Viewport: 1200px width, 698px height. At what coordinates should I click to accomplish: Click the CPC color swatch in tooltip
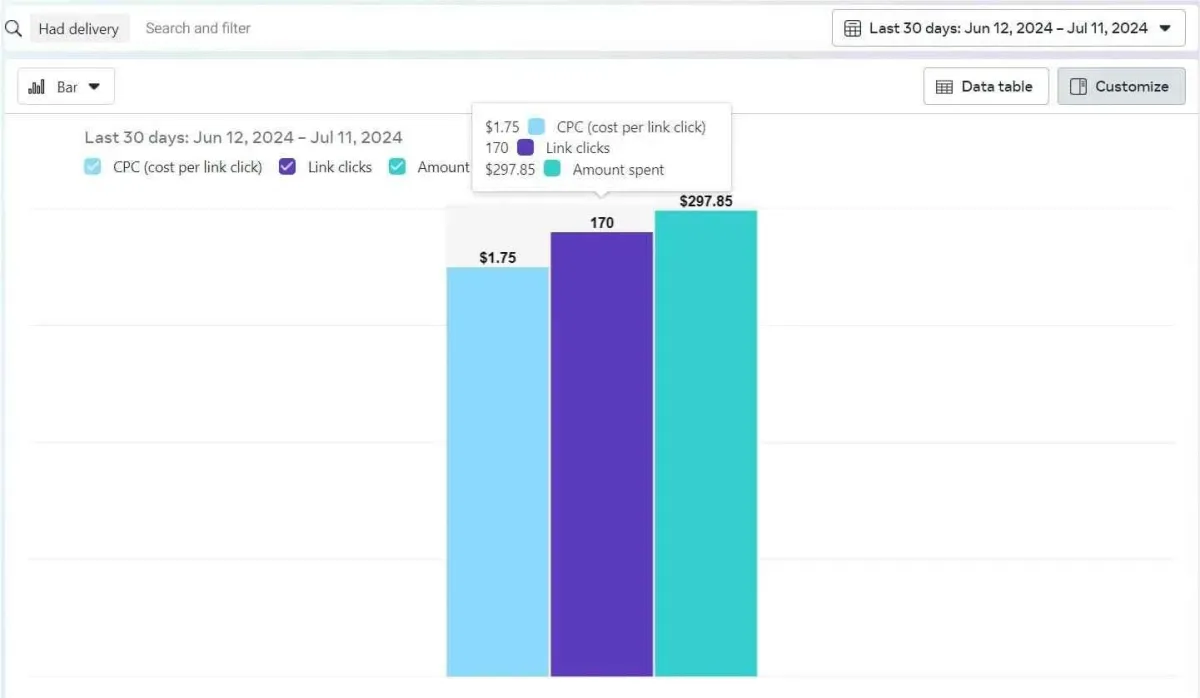537,127
